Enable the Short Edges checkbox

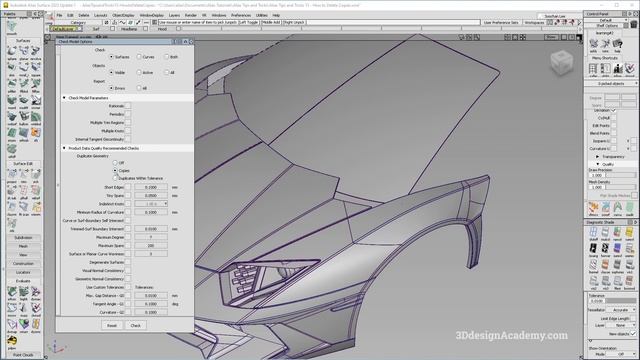pos(128,187)
